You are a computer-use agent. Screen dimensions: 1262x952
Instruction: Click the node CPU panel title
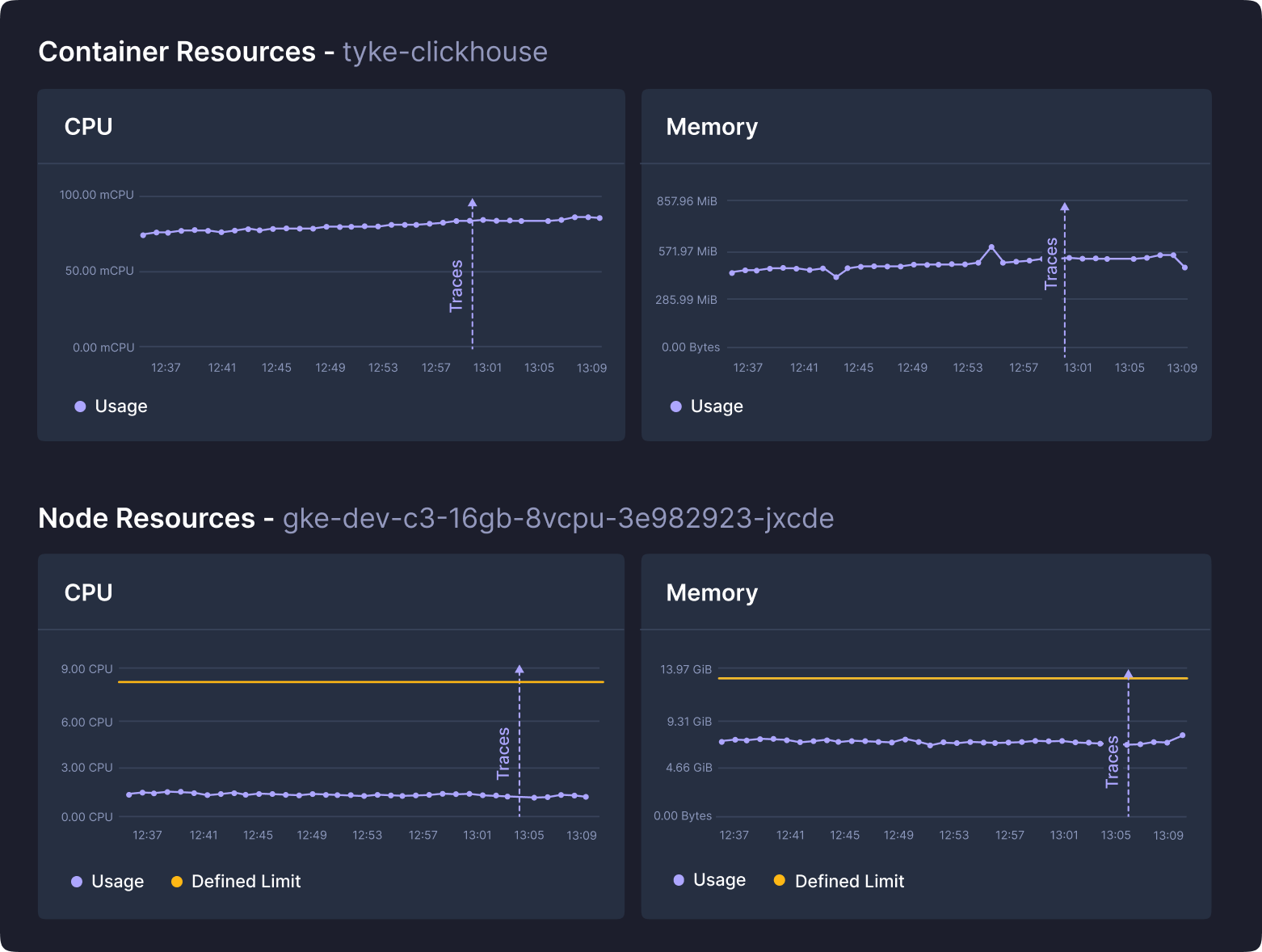pyautogui.click(x=88, y=593)
